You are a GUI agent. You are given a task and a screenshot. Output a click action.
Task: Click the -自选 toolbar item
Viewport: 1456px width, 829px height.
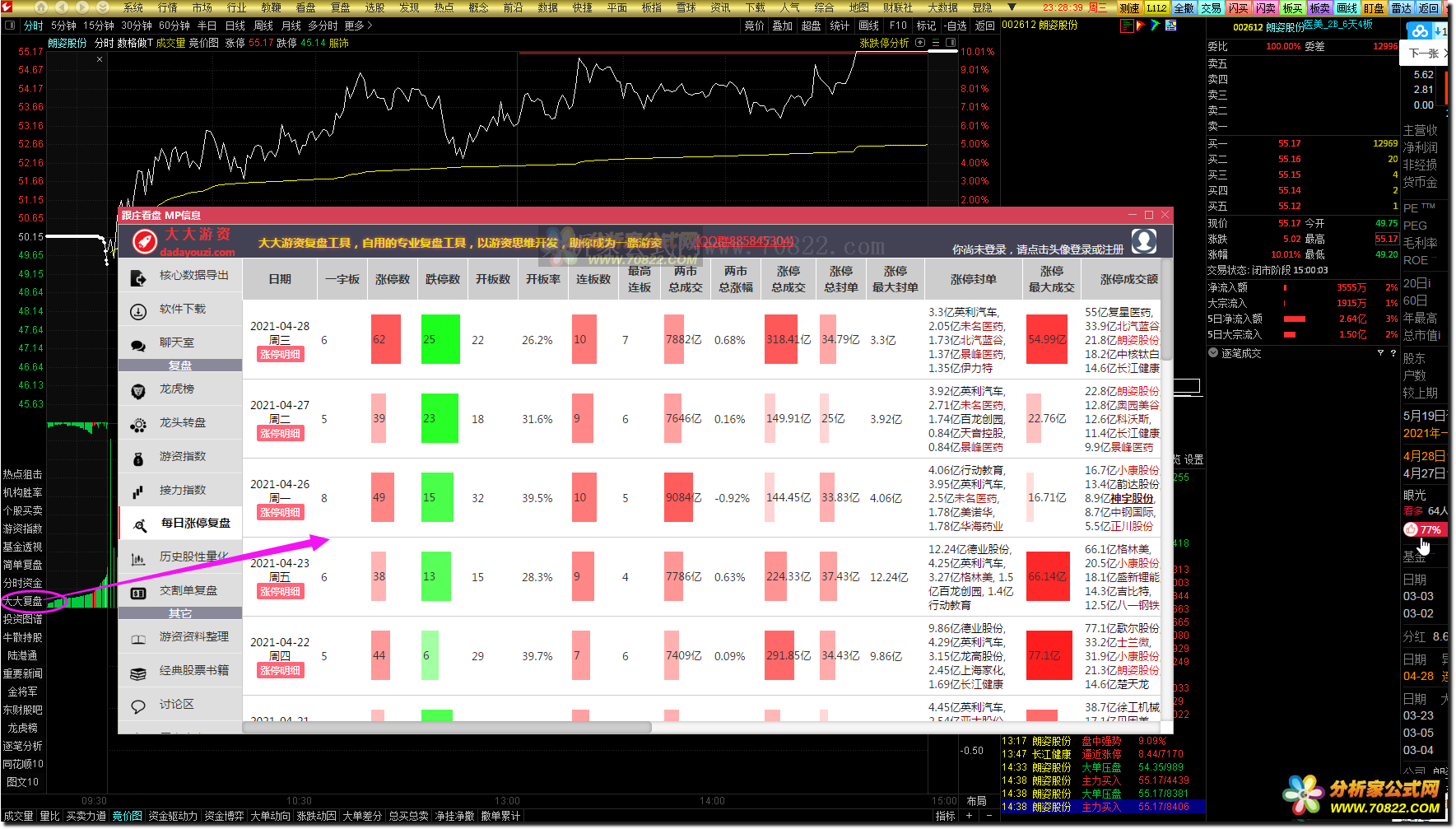[x=956, y=26]
